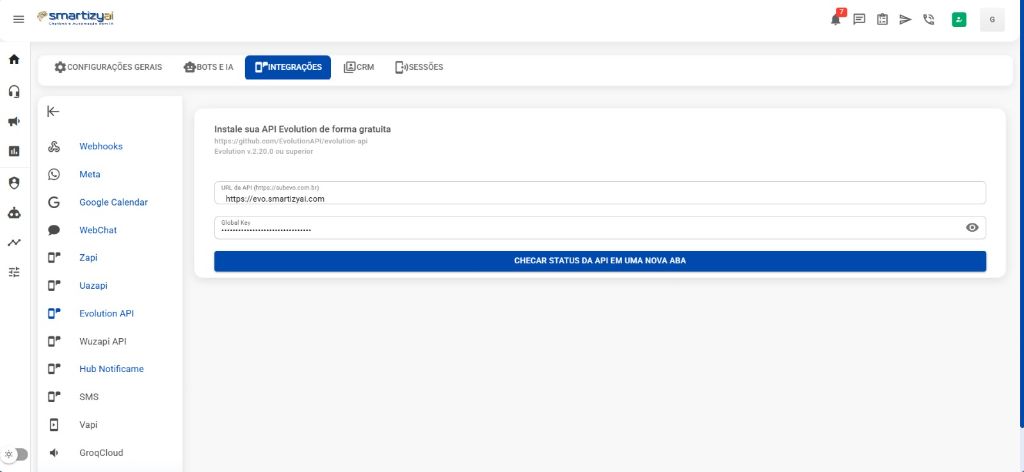Click Checar Status da API button
This screenshot has height=472, width=1024.
tap(600, 261)
